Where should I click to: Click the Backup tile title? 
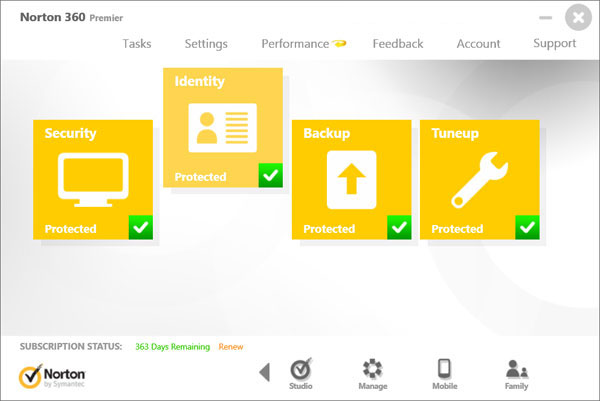(327, 133)
